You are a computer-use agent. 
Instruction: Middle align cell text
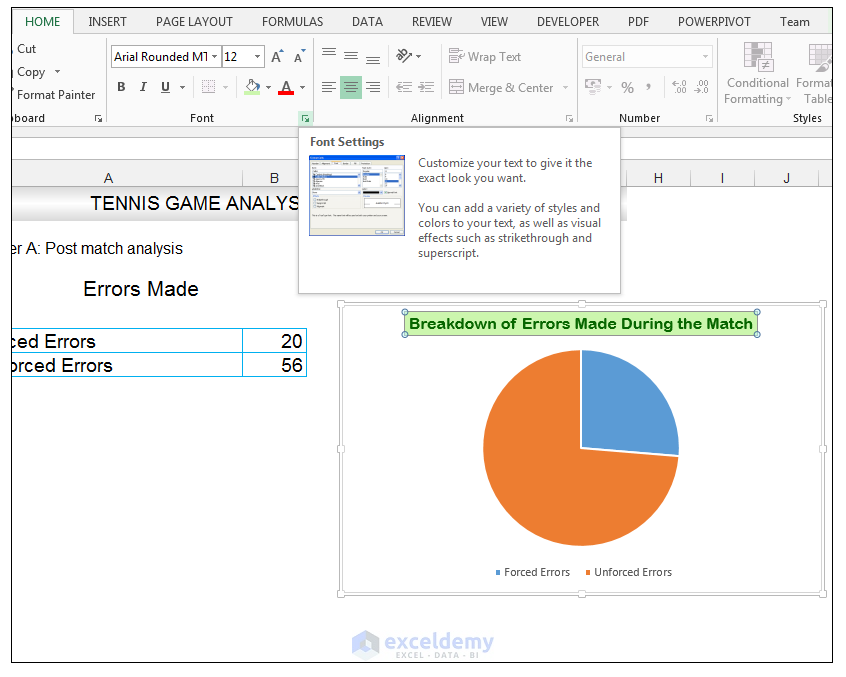tap(351, 56)
